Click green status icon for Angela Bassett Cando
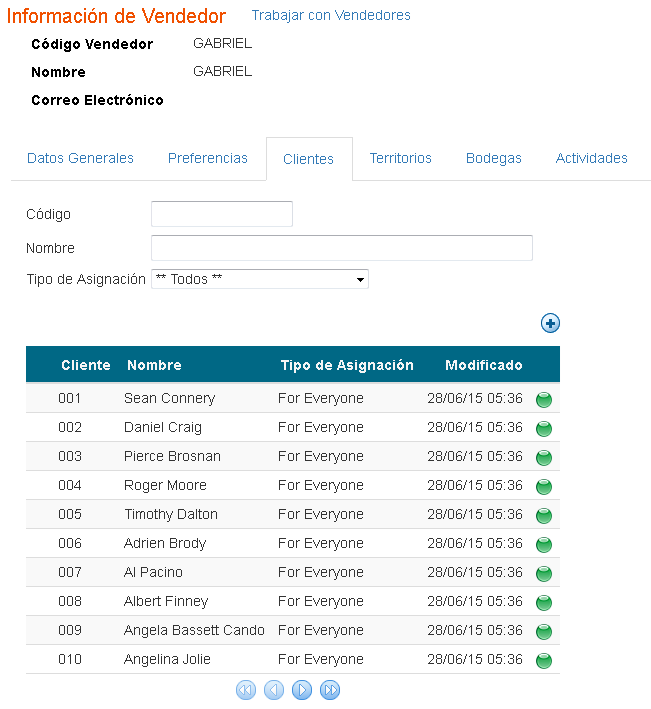The height and width of the screenshot is (709, 651). (544, 631)
